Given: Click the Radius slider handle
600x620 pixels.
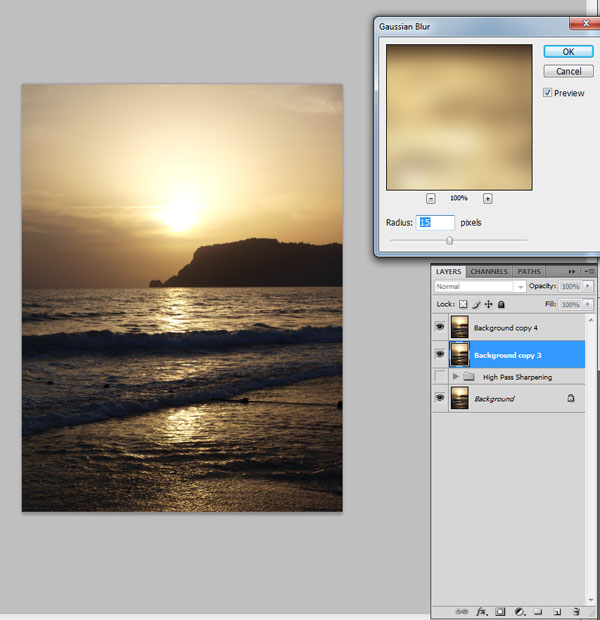Looking at the screenshot, I should tap(449, 240).
